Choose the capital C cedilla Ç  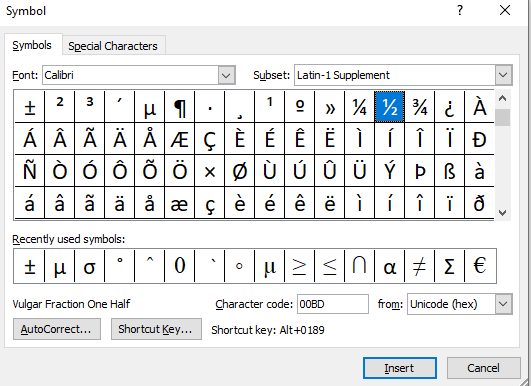210,139
